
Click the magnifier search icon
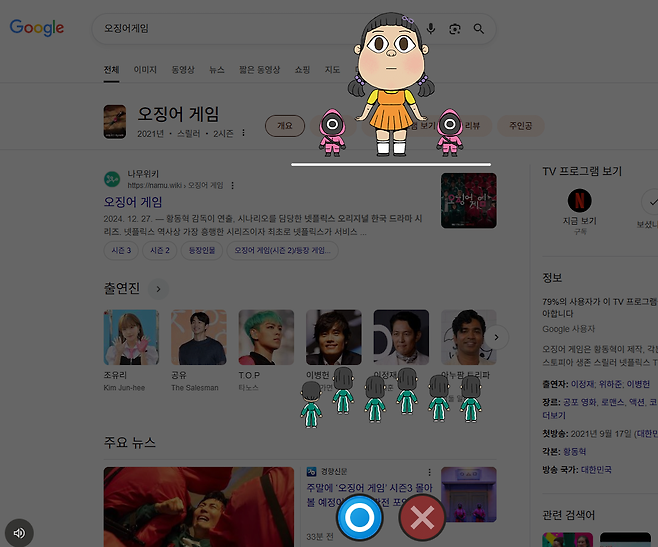coord(479,29)
